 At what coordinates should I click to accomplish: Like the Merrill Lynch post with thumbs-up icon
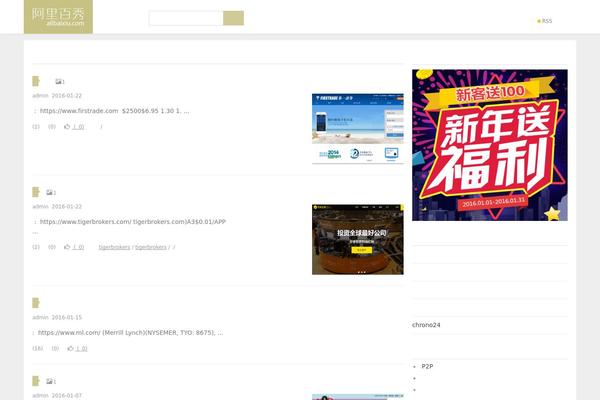70,348
